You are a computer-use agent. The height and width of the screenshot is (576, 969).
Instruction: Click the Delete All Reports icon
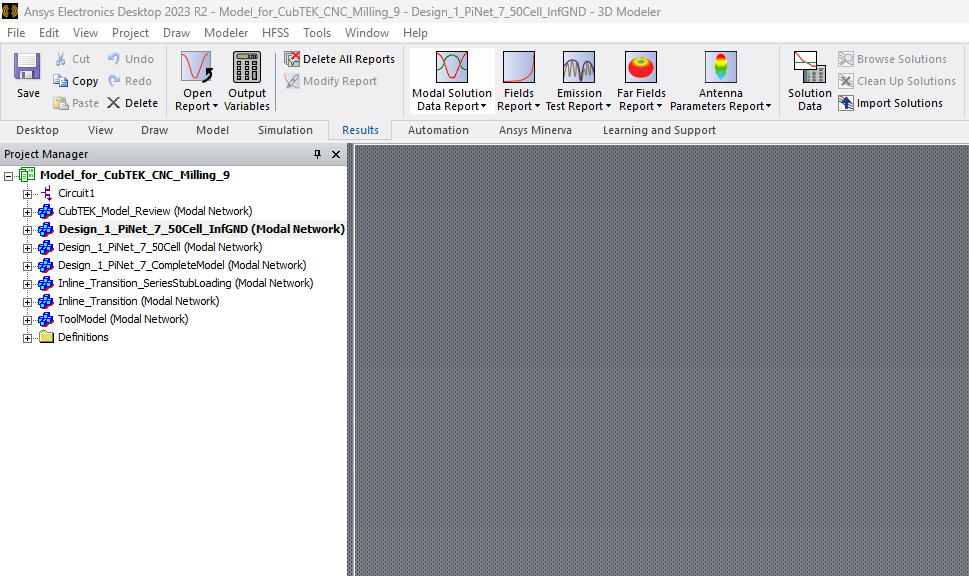[x=292, y=59]
